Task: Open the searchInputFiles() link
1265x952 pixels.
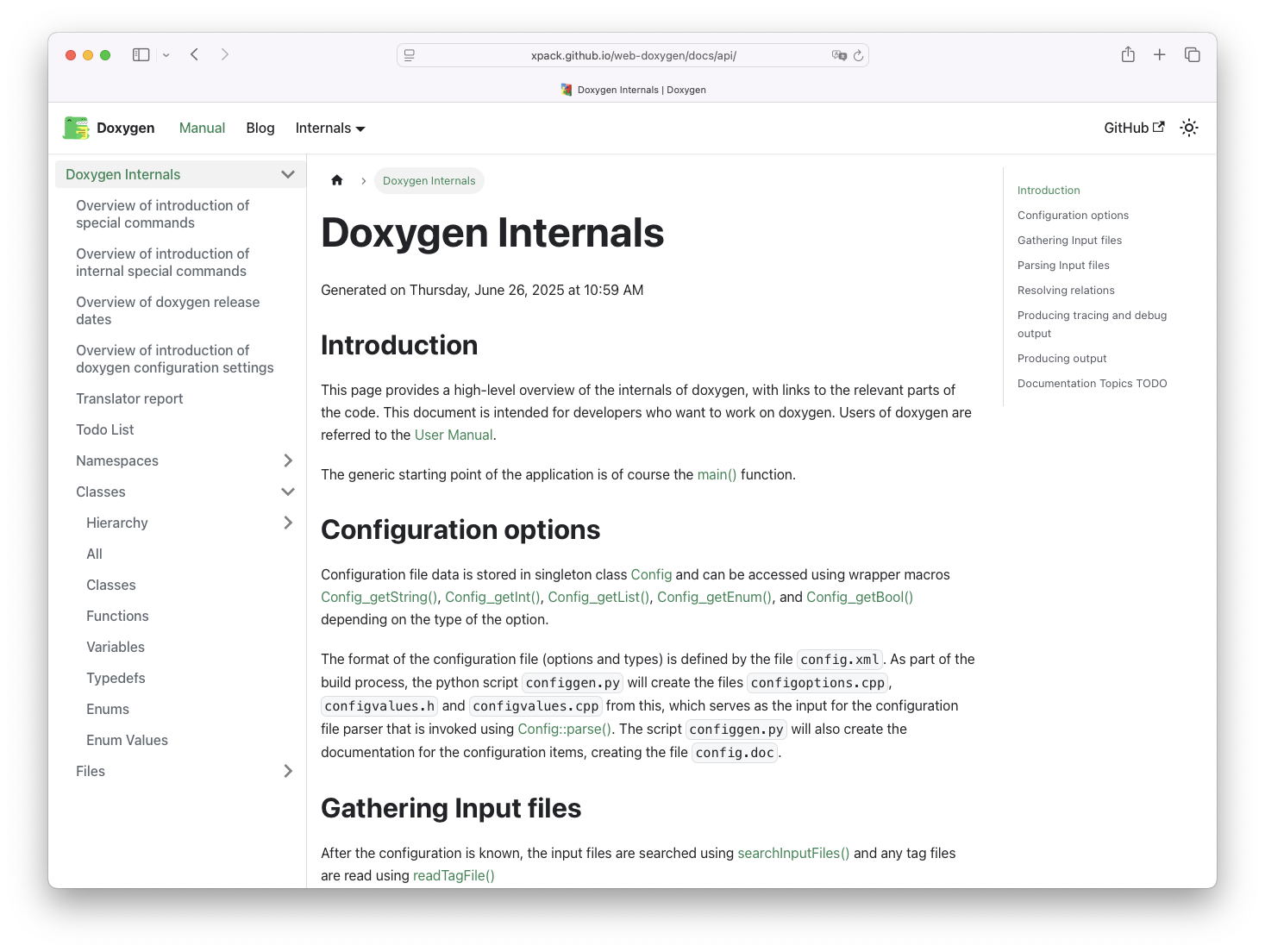Action: [x=793, y=853]
